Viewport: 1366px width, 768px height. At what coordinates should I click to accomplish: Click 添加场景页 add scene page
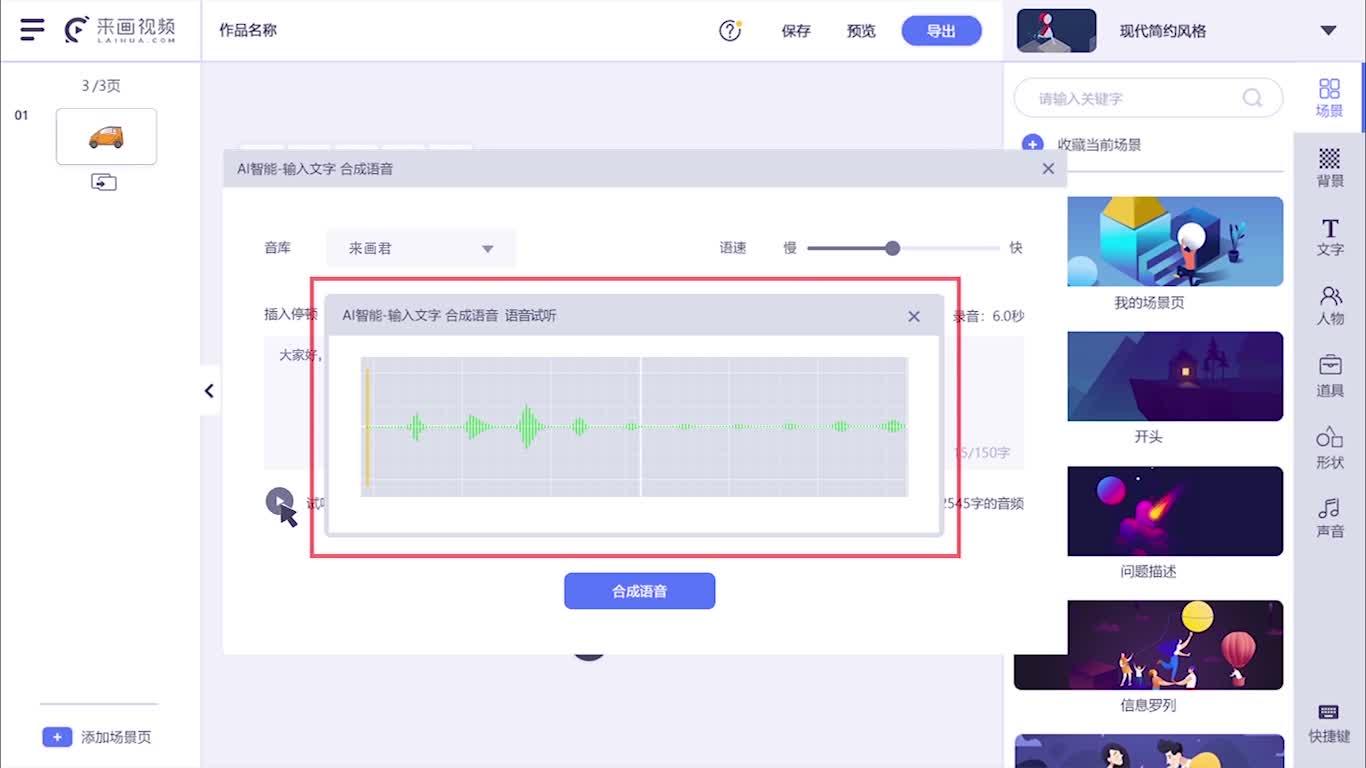point(116,737)
